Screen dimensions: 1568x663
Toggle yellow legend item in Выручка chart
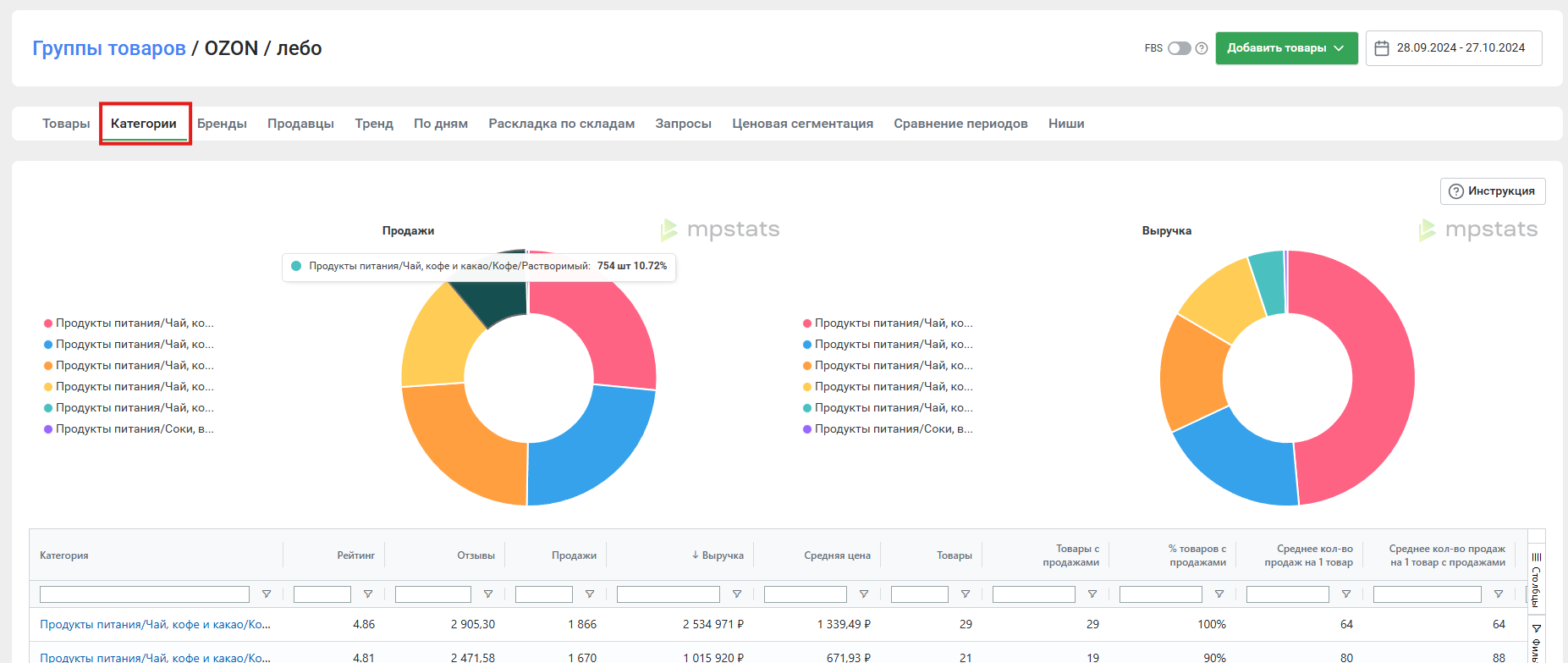[888, 387]
